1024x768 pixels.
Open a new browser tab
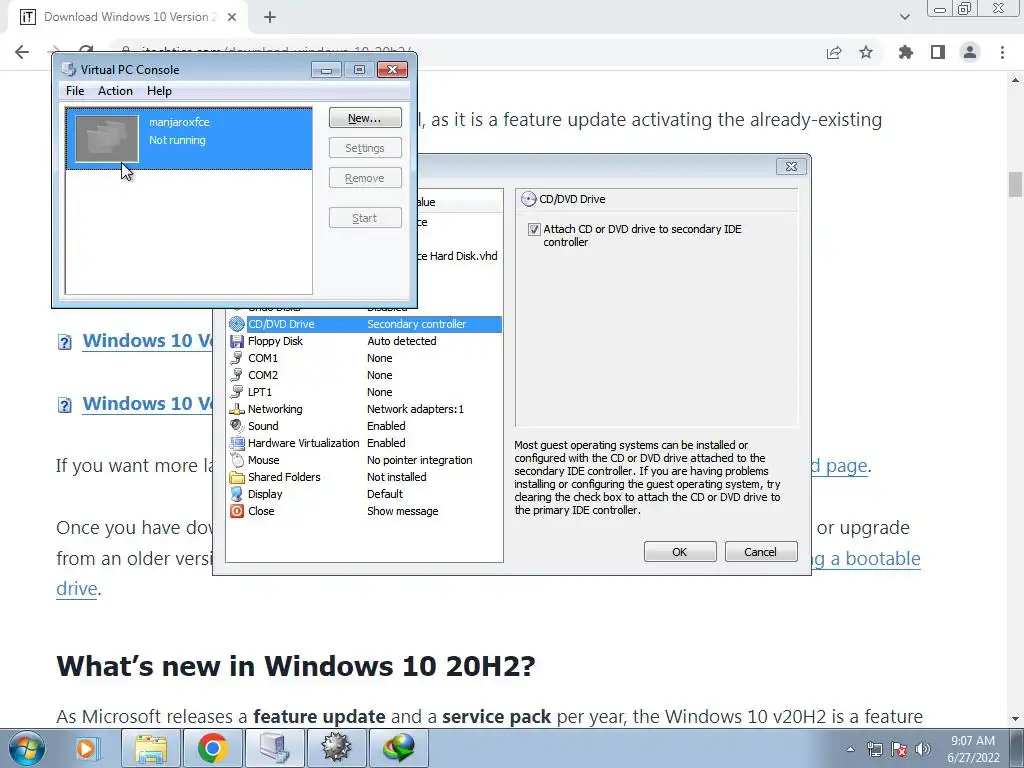click(270, 17)
